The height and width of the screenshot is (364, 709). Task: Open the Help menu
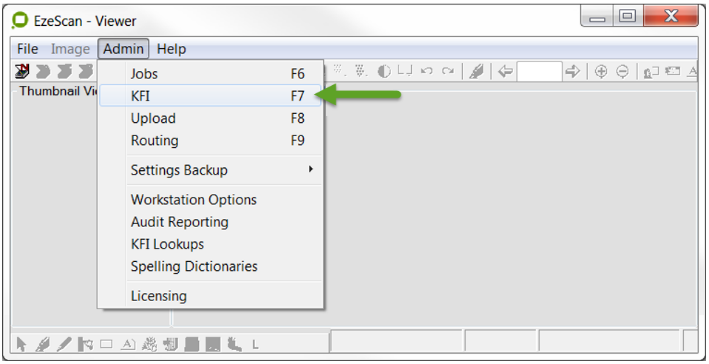pyautogui.click(x=171, y=49)
